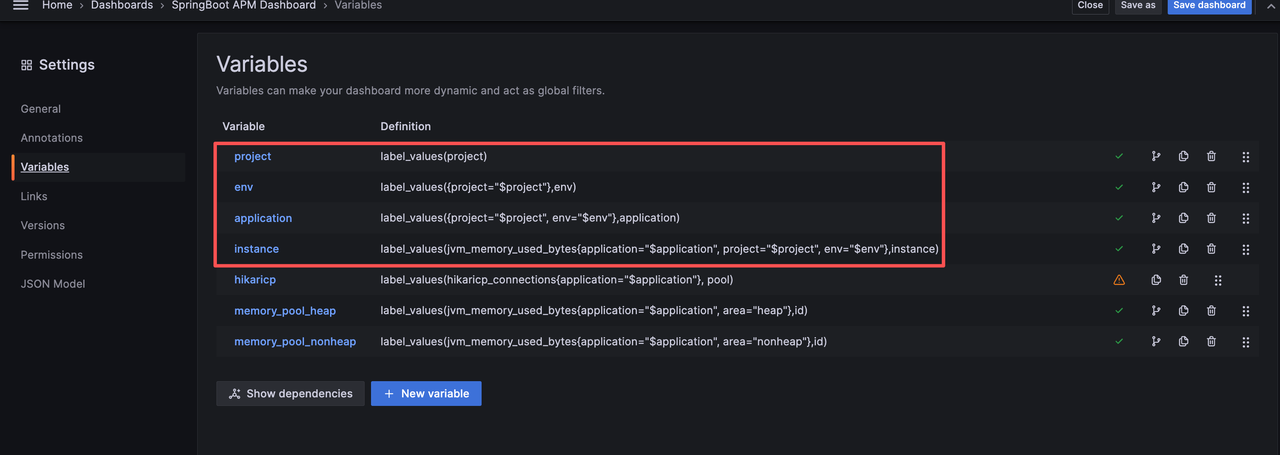1280x455 pixels.
Task: Delete the instance variable
Action: click(1211, 249)
